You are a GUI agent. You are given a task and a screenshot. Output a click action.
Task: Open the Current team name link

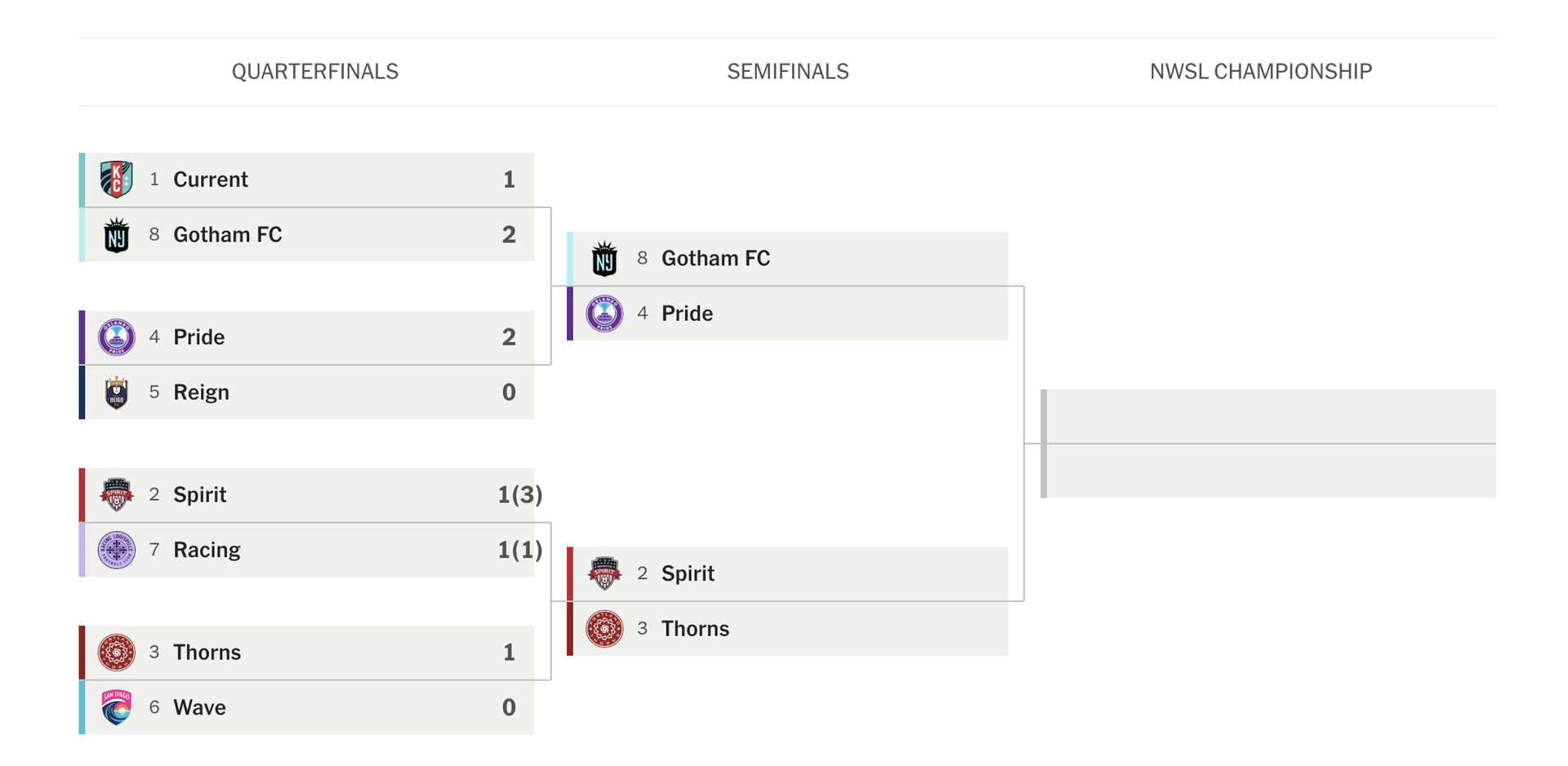coord(211,180)
